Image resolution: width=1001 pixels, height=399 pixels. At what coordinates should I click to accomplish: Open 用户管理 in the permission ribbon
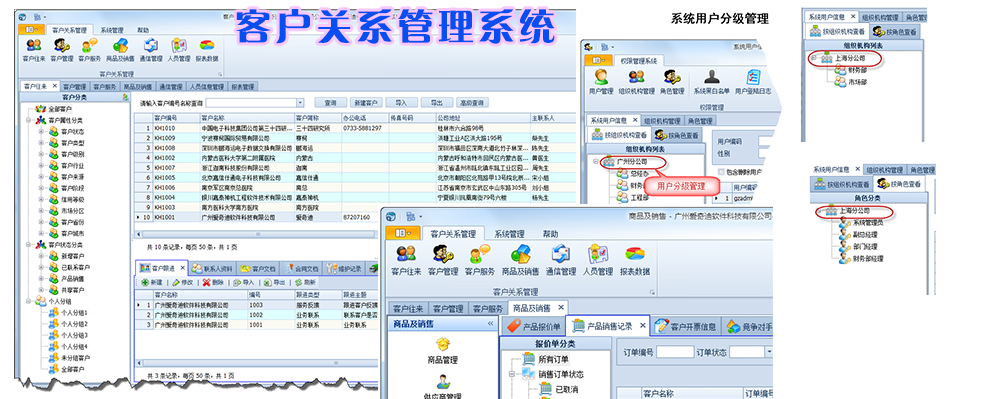600,82
